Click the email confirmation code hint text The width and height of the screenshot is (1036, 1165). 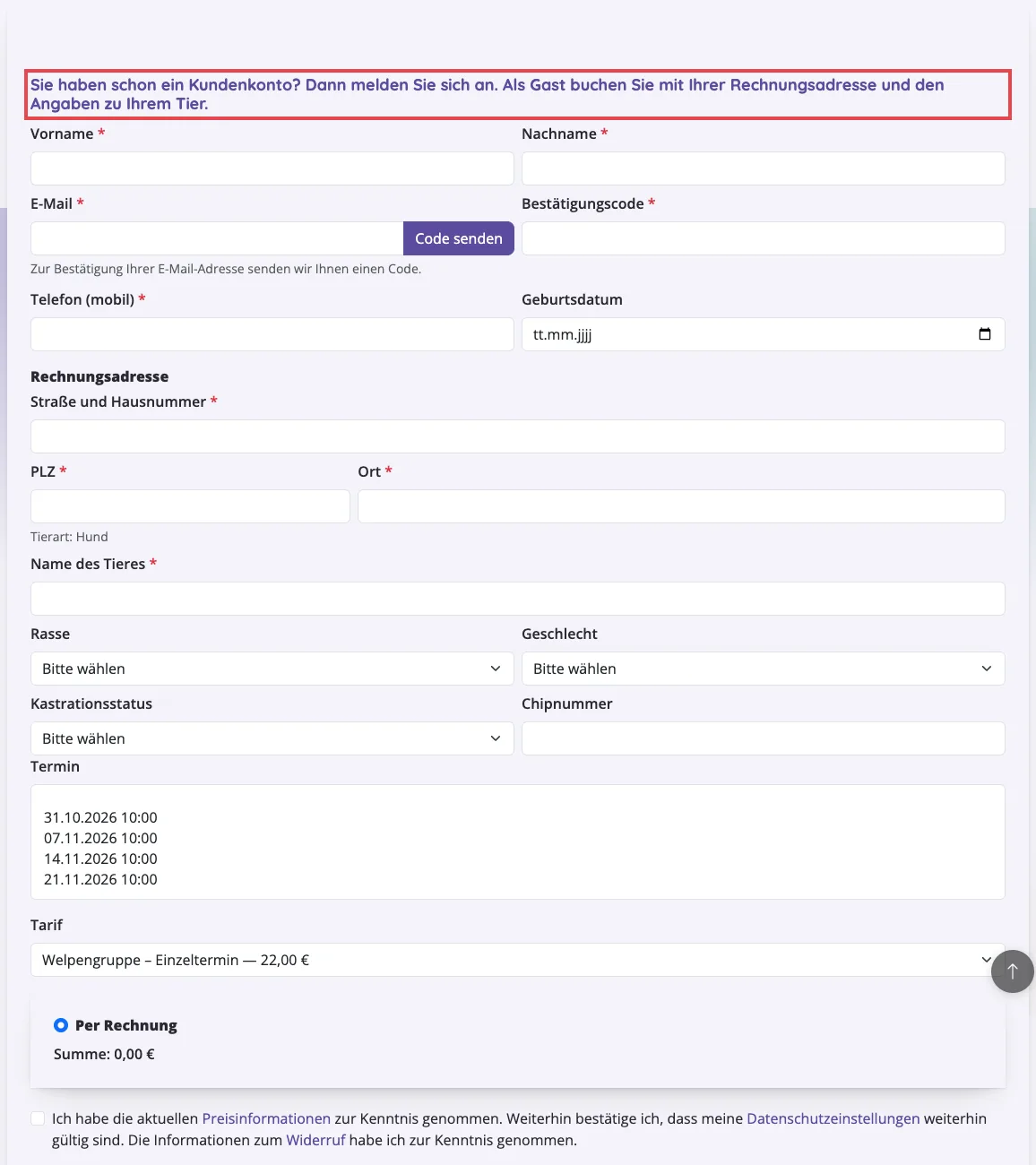[x=226, y=269]
